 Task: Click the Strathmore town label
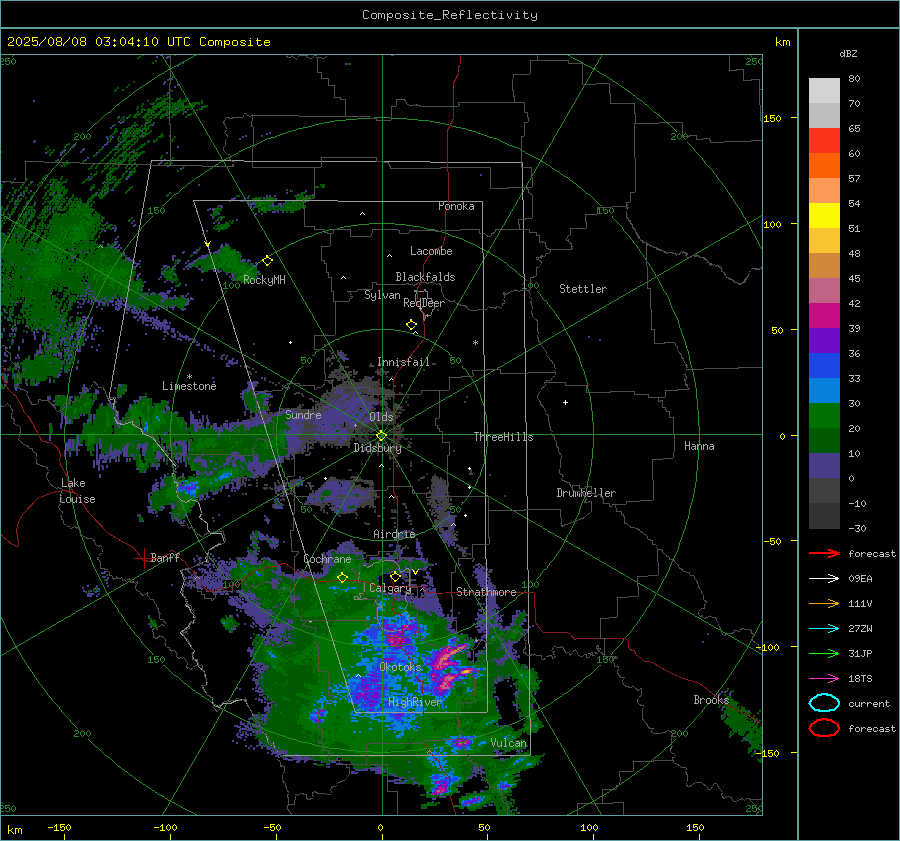[x=486, y=592]
